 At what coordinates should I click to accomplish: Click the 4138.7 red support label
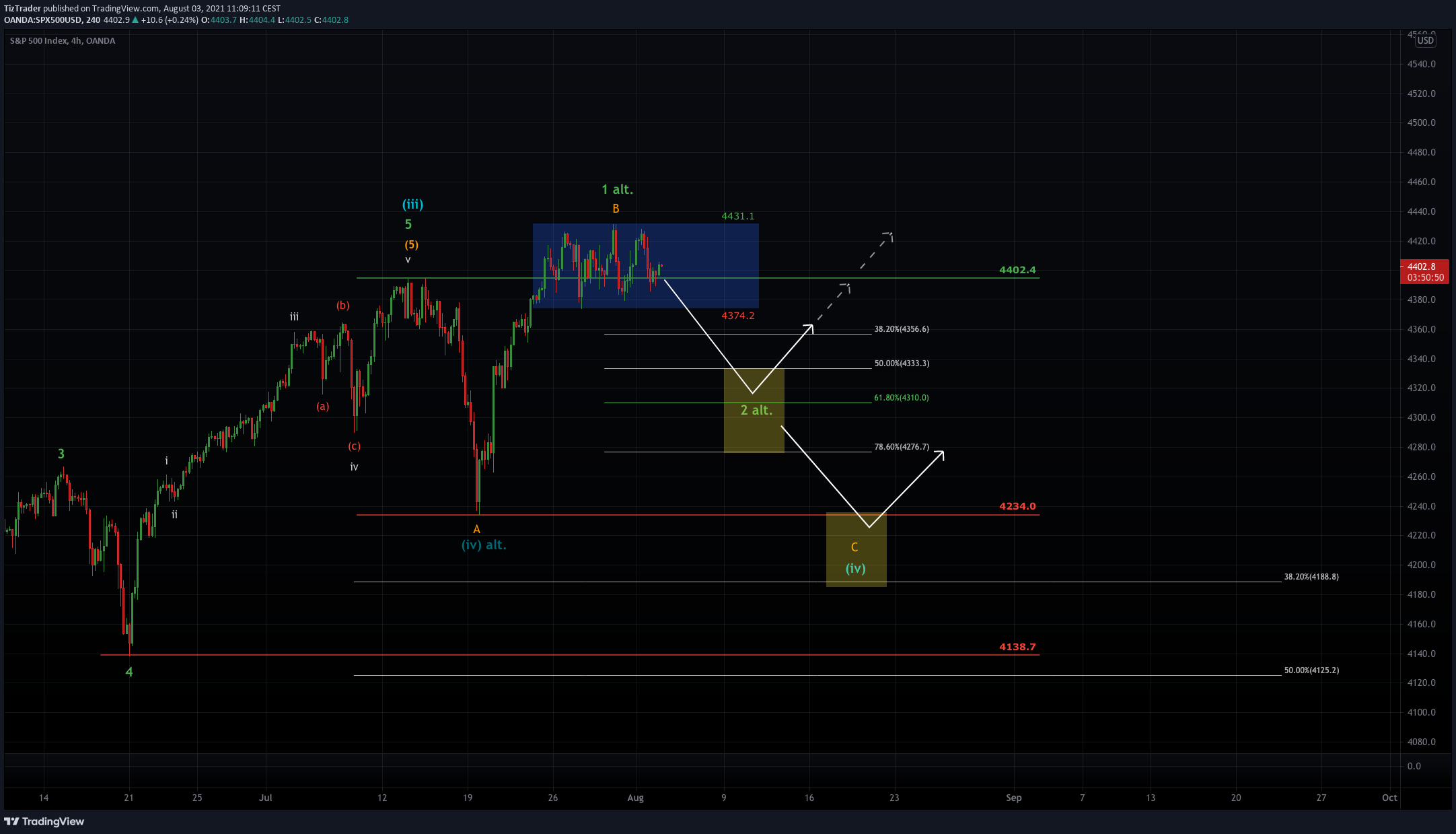pyautogui.click(x=1017, y=647)
